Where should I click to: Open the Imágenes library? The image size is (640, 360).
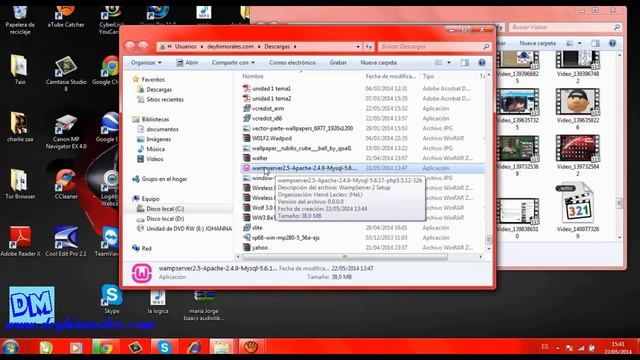[159, 139]
